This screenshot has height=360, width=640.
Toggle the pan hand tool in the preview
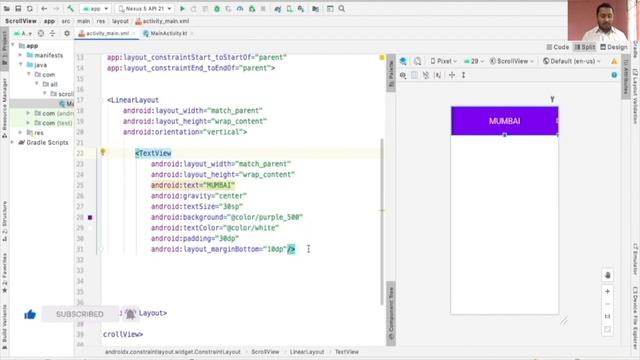coord(607,275)
